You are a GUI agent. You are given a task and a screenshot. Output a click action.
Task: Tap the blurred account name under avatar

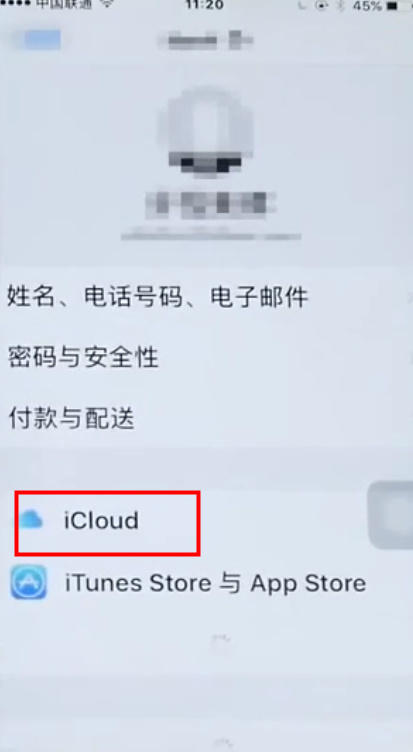tap(211, 203)
